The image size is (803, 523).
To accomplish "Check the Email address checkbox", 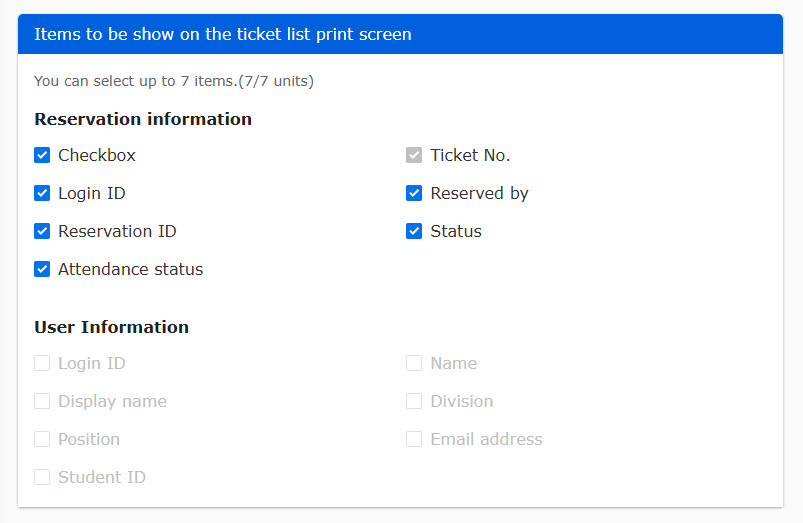I will tap(414, 439).
